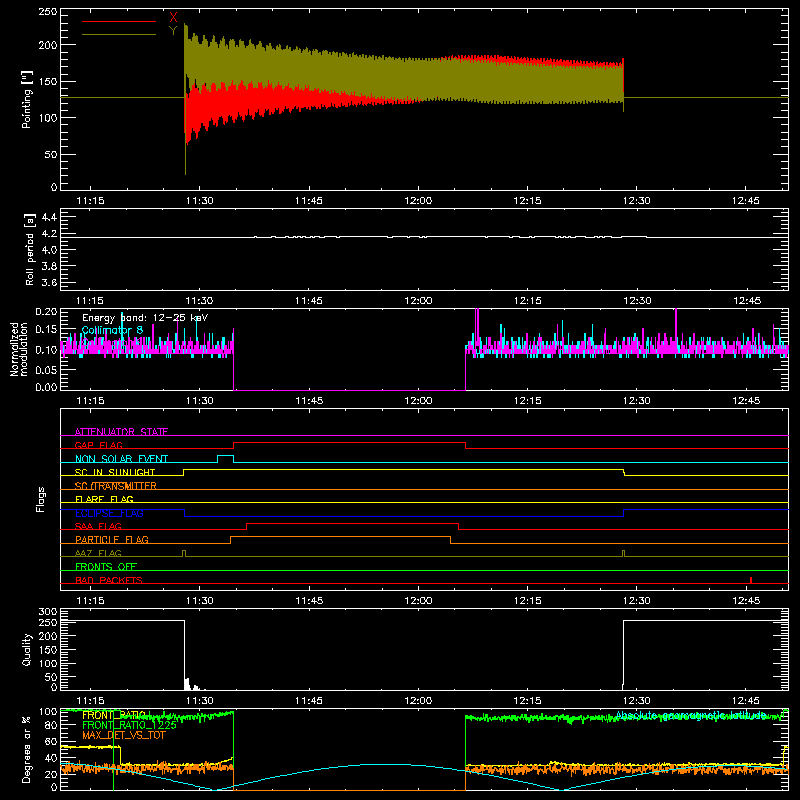Click the 12:00 tick label under Pointing plot
The image size is (800, 800).
[418, 201]
